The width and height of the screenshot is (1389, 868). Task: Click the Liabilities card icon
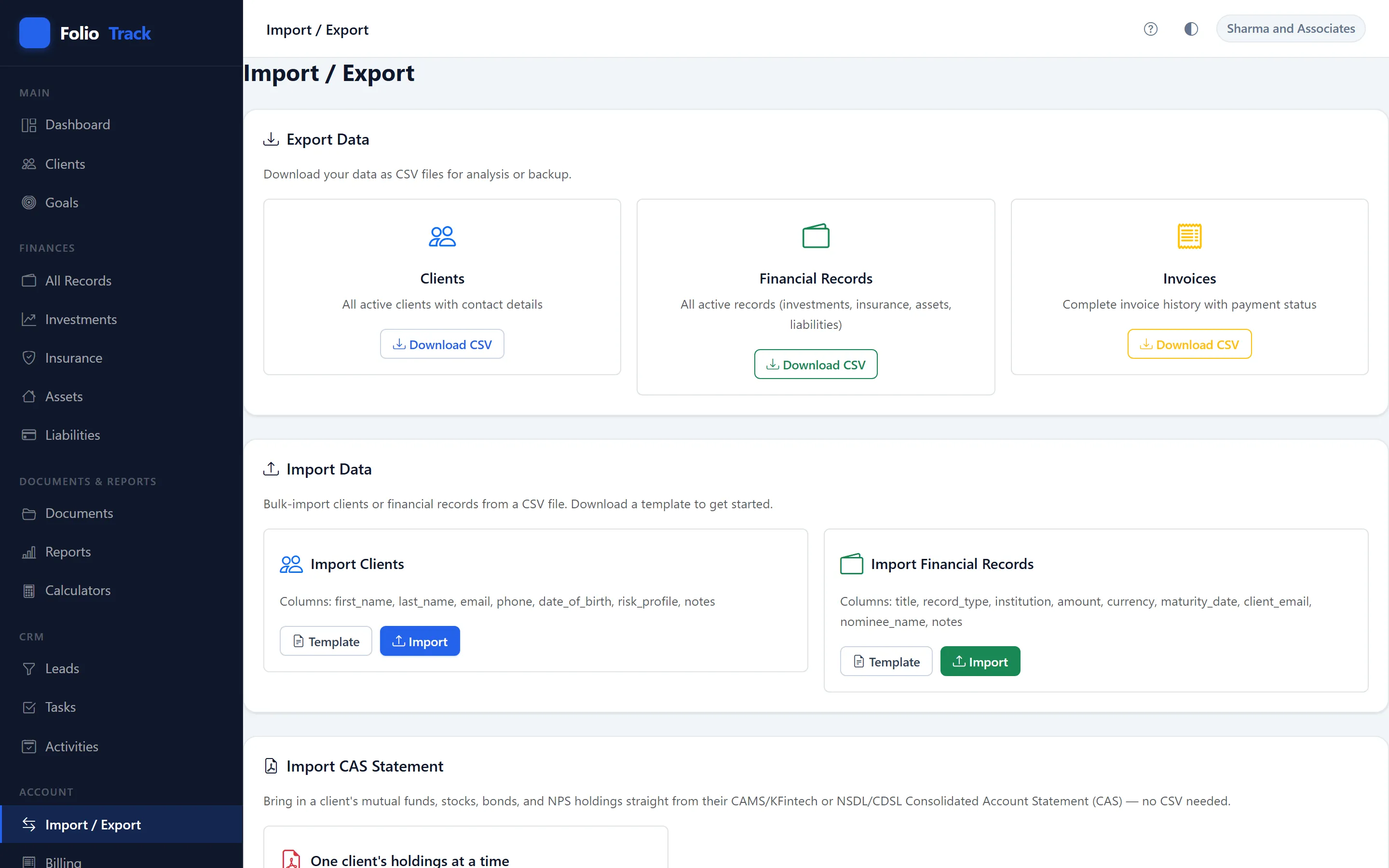click(29, 435)
